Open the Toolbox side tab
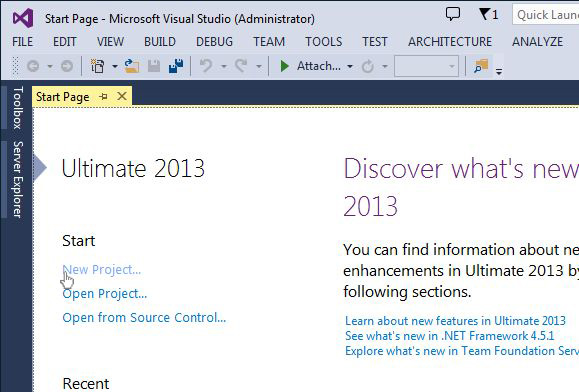The height and width of the screenshot is (392, 579). [18, 107]
